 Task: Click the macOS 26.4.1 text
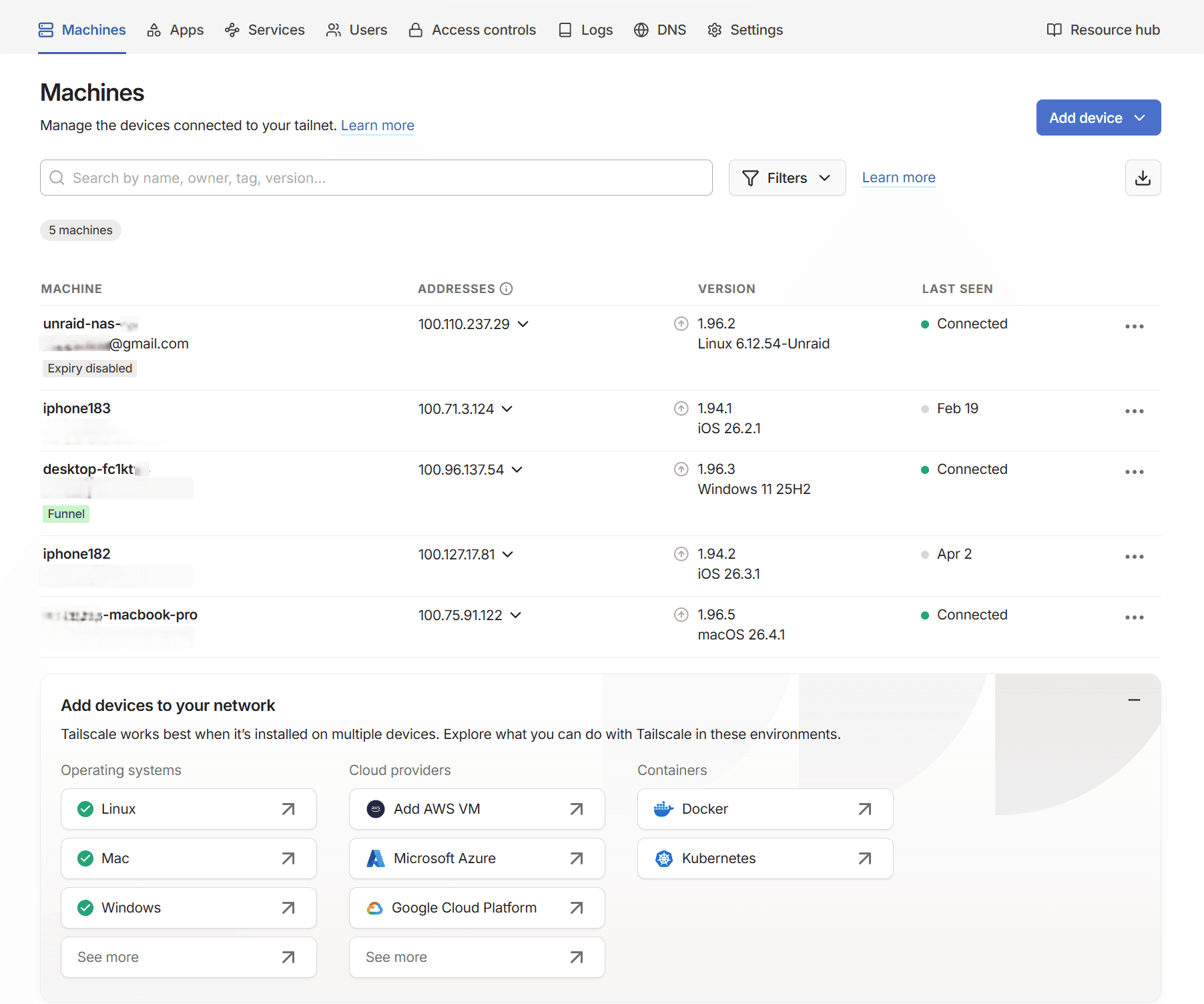741,635
